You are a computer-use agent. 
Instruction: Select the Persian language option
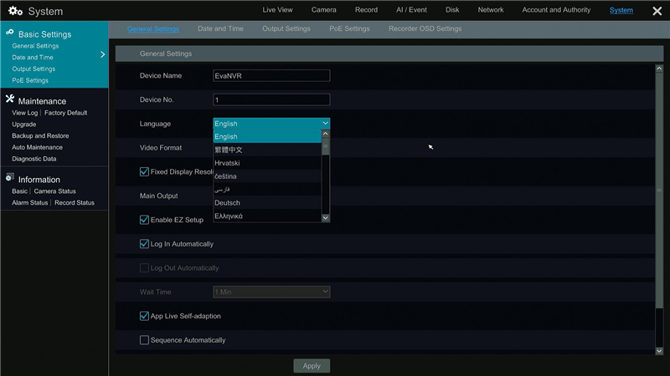click(x=267, y=190)
